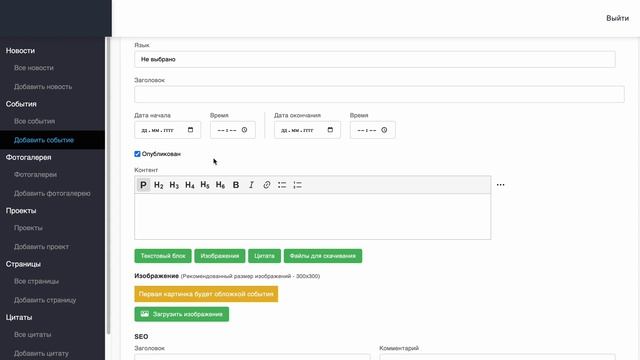This screenshot has width=640, height=360.
Task: Open Добавить страницу in sidebar
Action: tap(45, 300)
